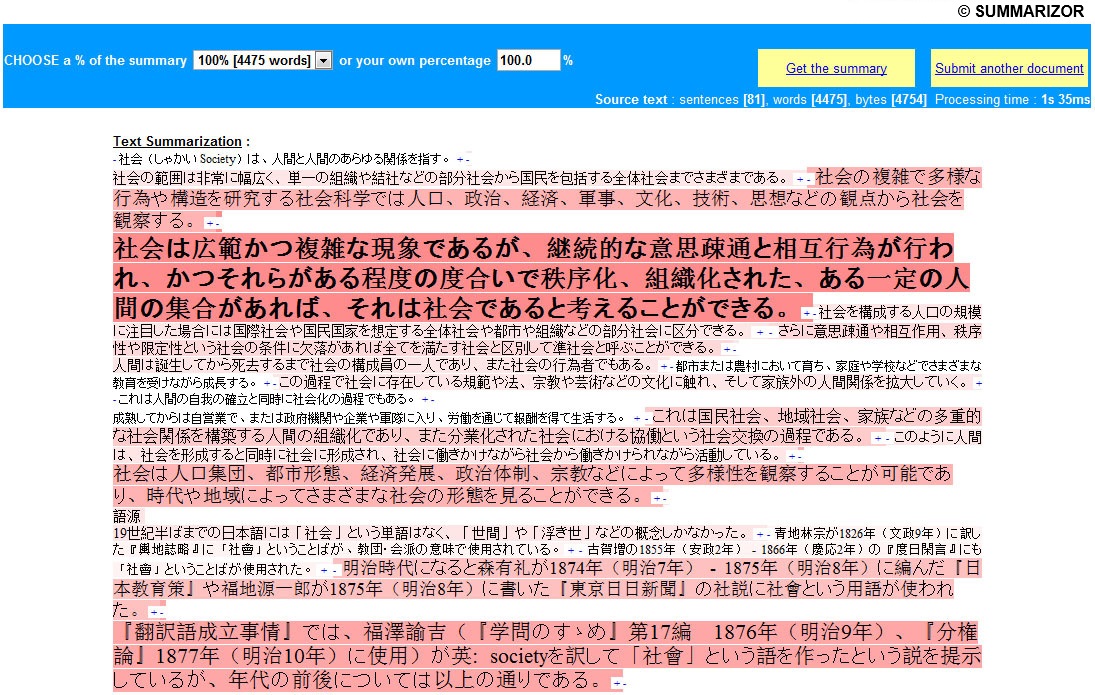Screen dimensions: 1095x695
Task: Click the plus icon after sentence ending 行為者でもある。
Action: [663, 366]
